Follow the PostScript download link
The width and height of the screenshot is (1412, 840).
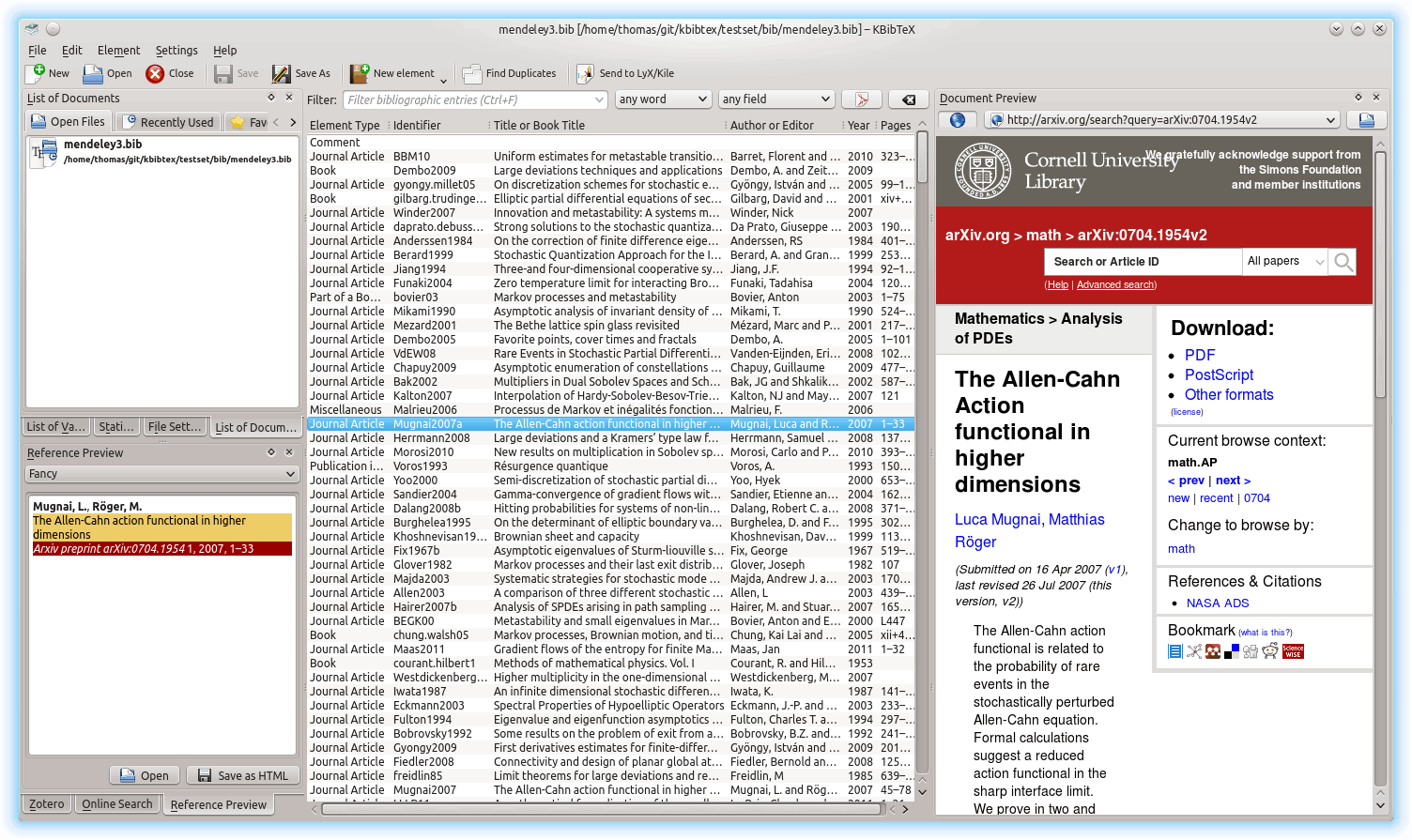[x=1219, y=374]
